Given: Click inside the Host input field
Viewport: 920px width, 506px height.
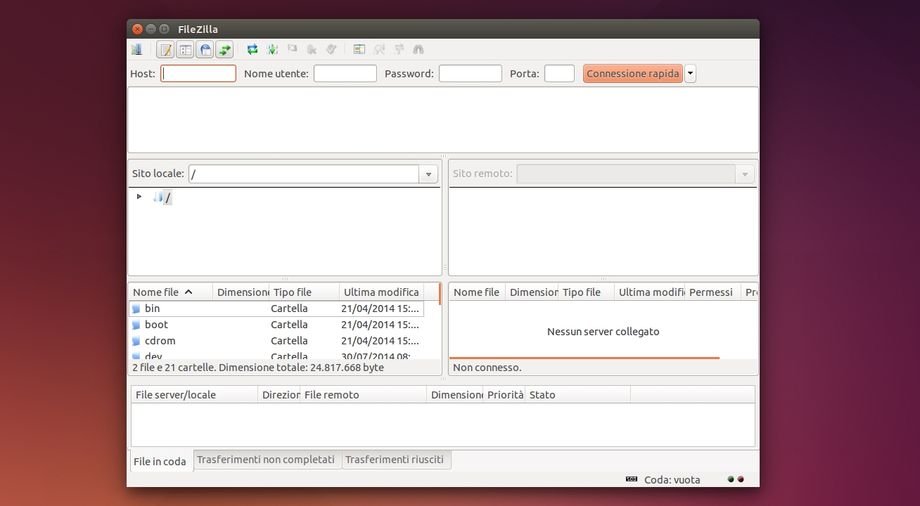Looking at the screenshot, I should click(x=198, y=73).
